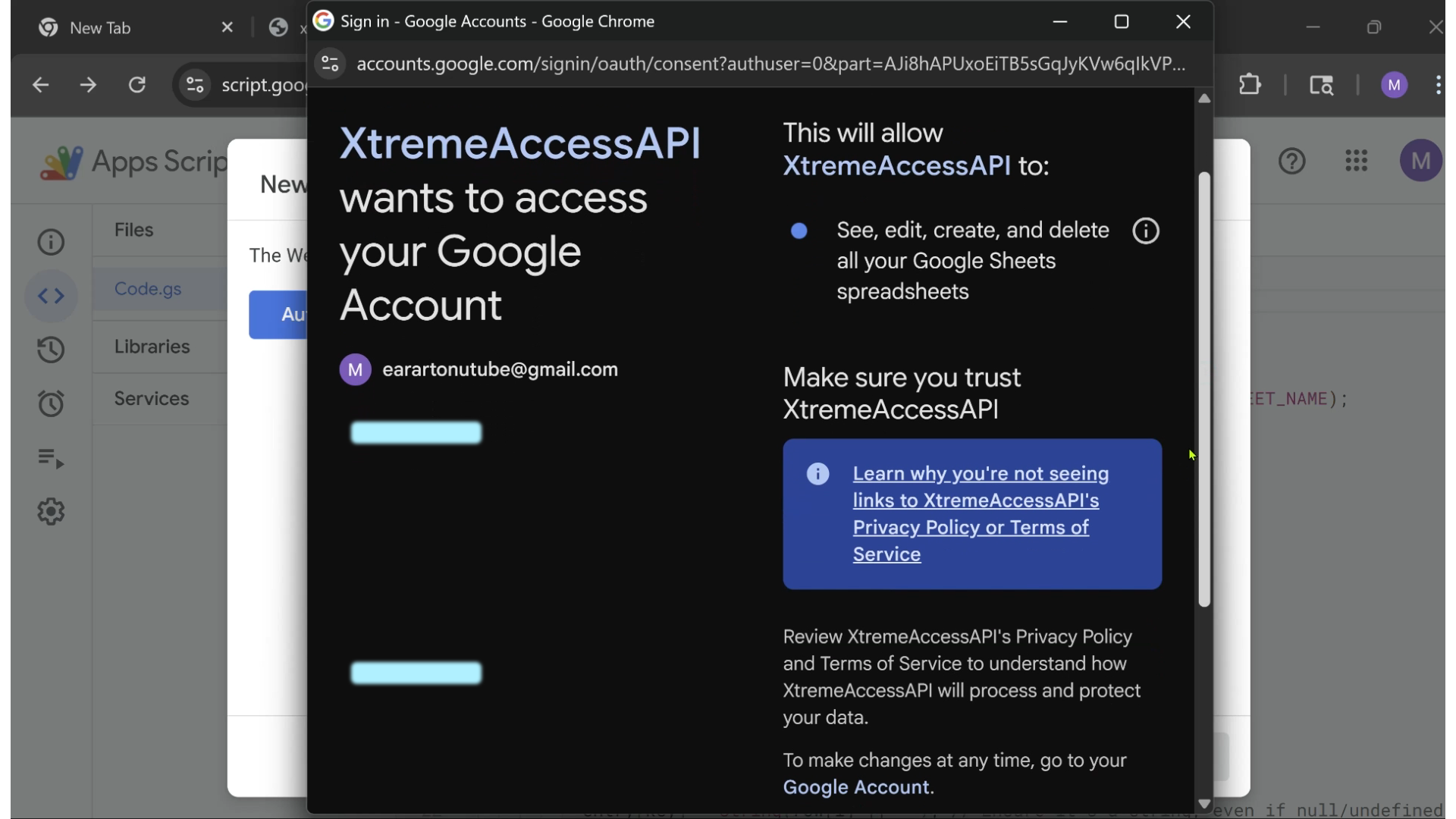The height and width of the screenshot is (819, 1456).
Task: Open Overview icon in the Apps Script sidebar
Action: (51, 242)
